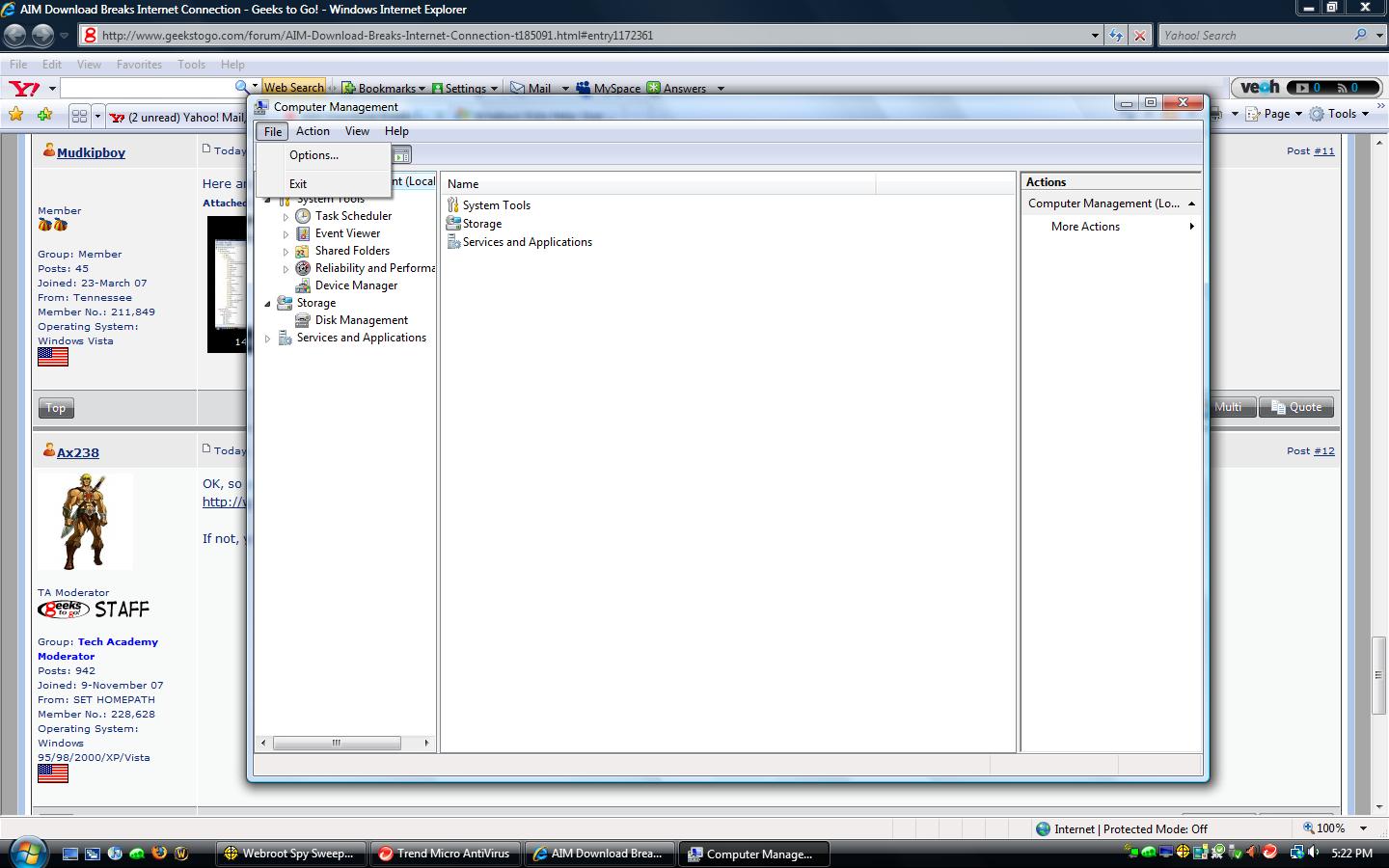Click the red Stop icon beside address bar
Screen dimensions: 1389x868
tap(1140, 36)
